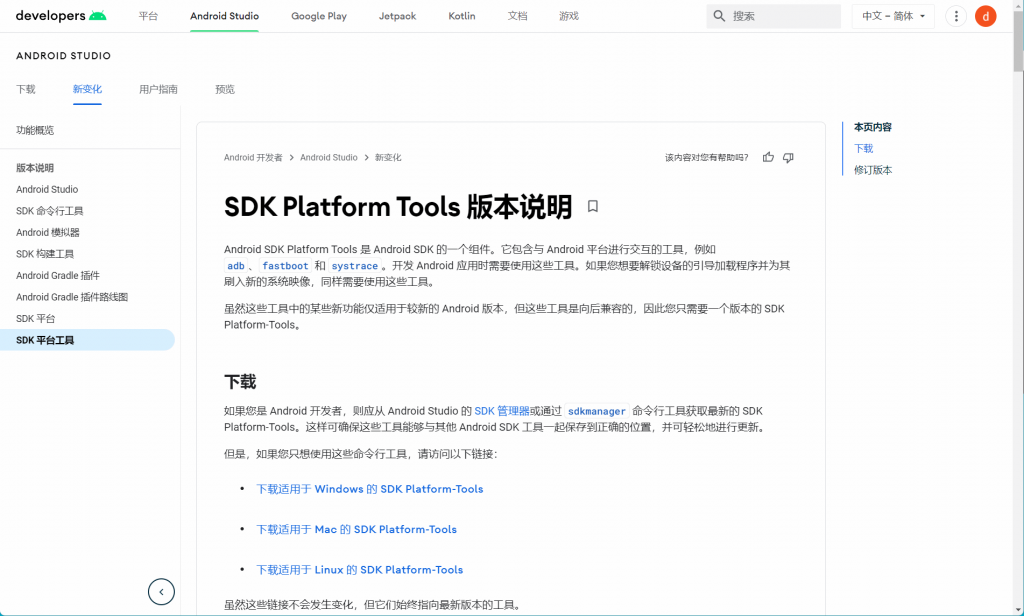Download SDK Platform-Tools for Windows
The width and height of the screenshot is (1024, 616).
(370, 489)
